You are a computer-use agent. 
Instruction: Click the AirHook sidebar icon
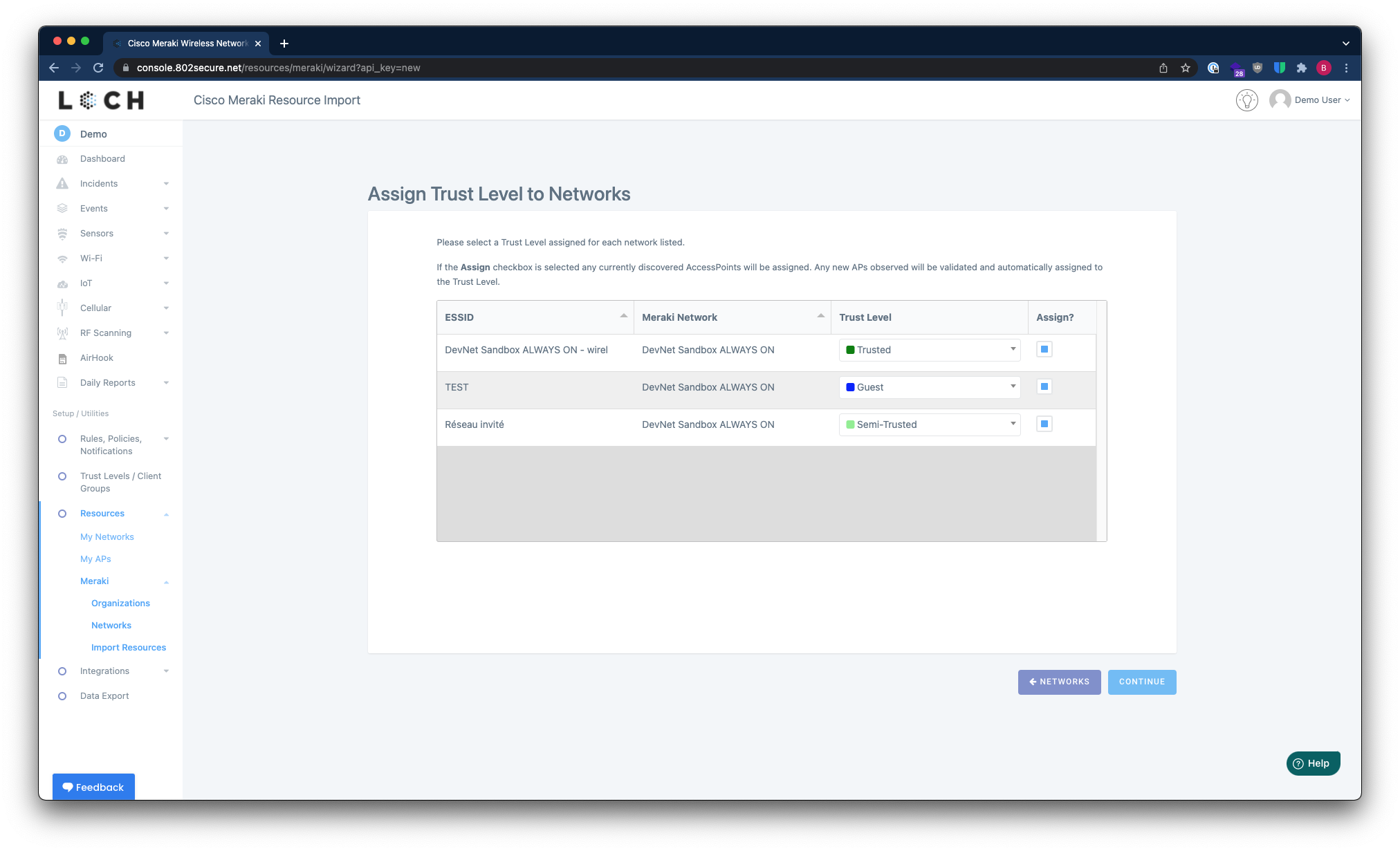[62, 358]
